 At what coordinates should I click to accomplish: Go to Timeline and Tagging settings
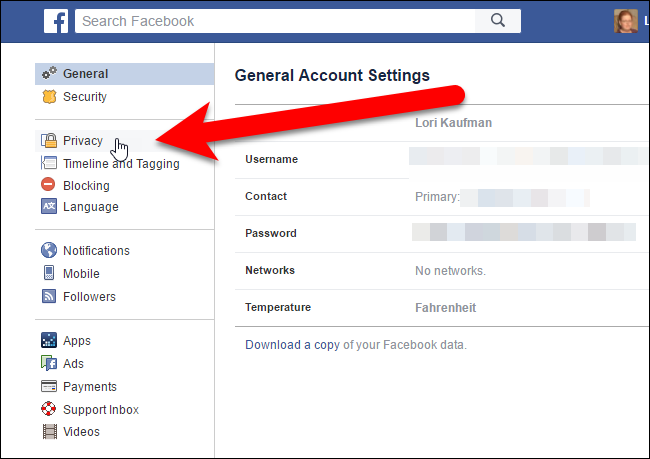[x=121, y=164]
